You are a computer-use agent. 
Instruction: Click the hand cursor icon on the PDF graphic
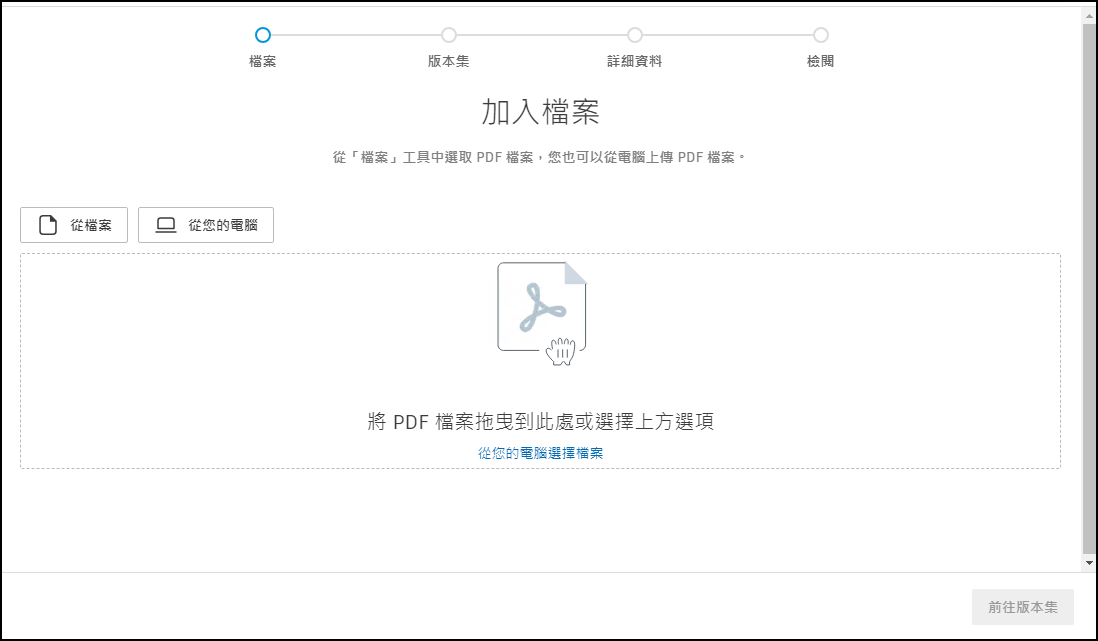click(x=560, y=352)
